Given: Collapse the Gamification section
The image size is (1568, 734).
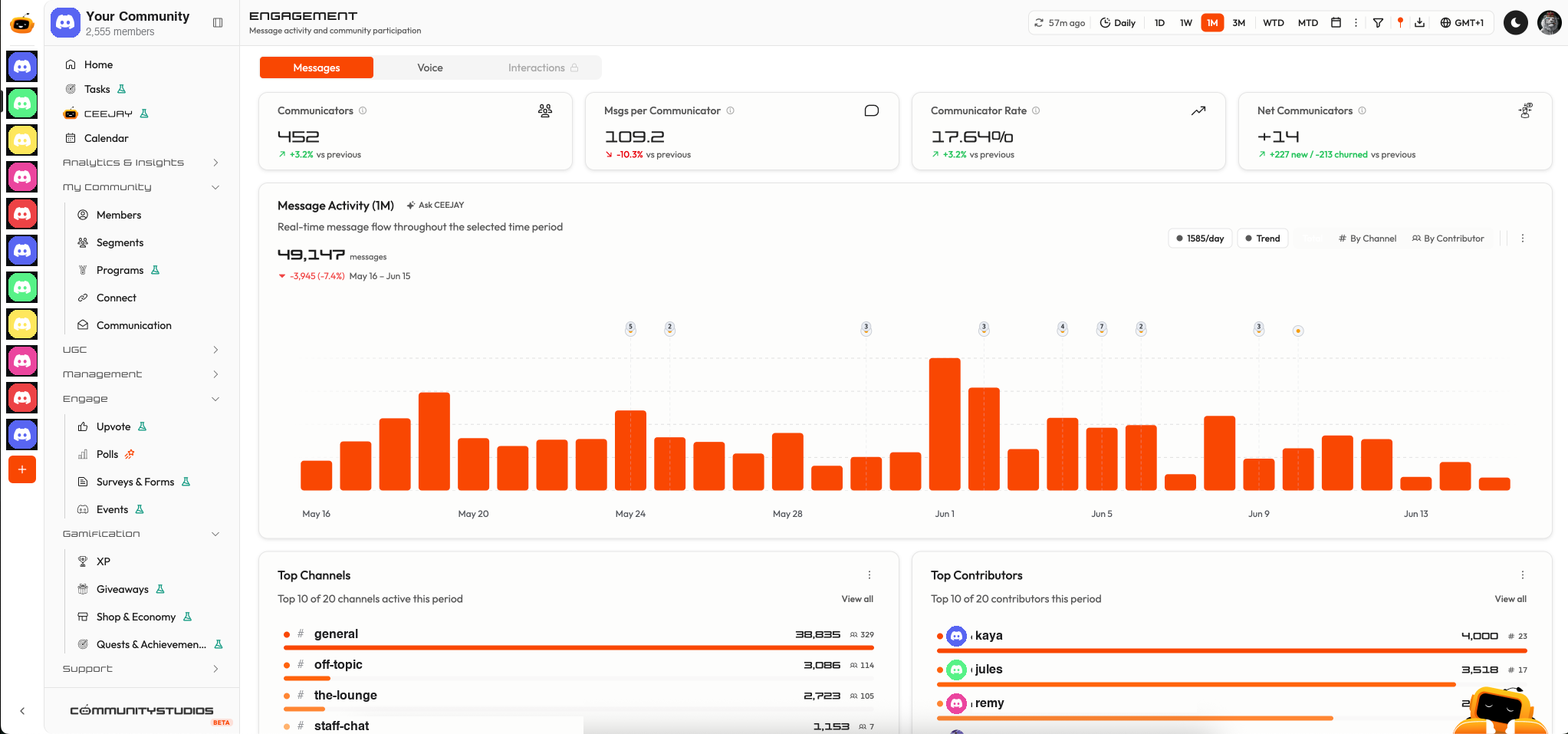Looking at the screenshot, I should [141, 534].
